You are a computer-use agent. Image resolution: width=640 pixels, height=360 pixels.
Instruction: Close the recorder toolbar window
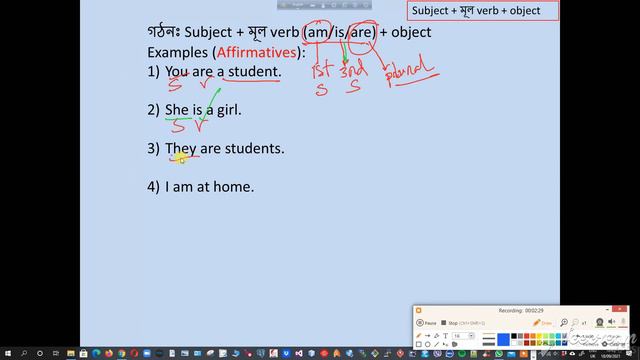click(x=619, y=309)
